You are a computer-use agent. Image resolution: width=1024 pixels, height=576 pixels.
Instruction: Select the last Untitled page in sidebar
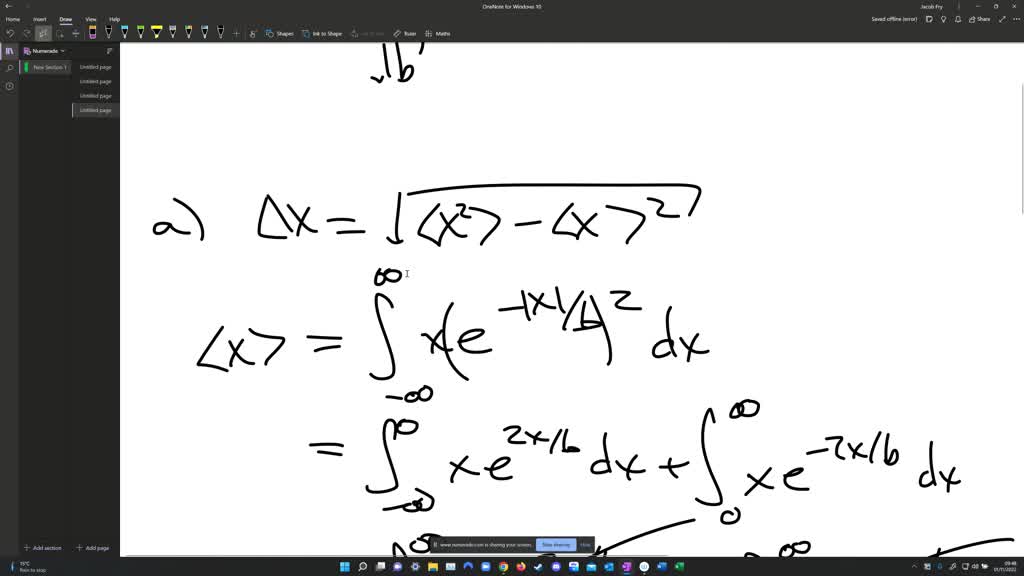pos(95,110)
